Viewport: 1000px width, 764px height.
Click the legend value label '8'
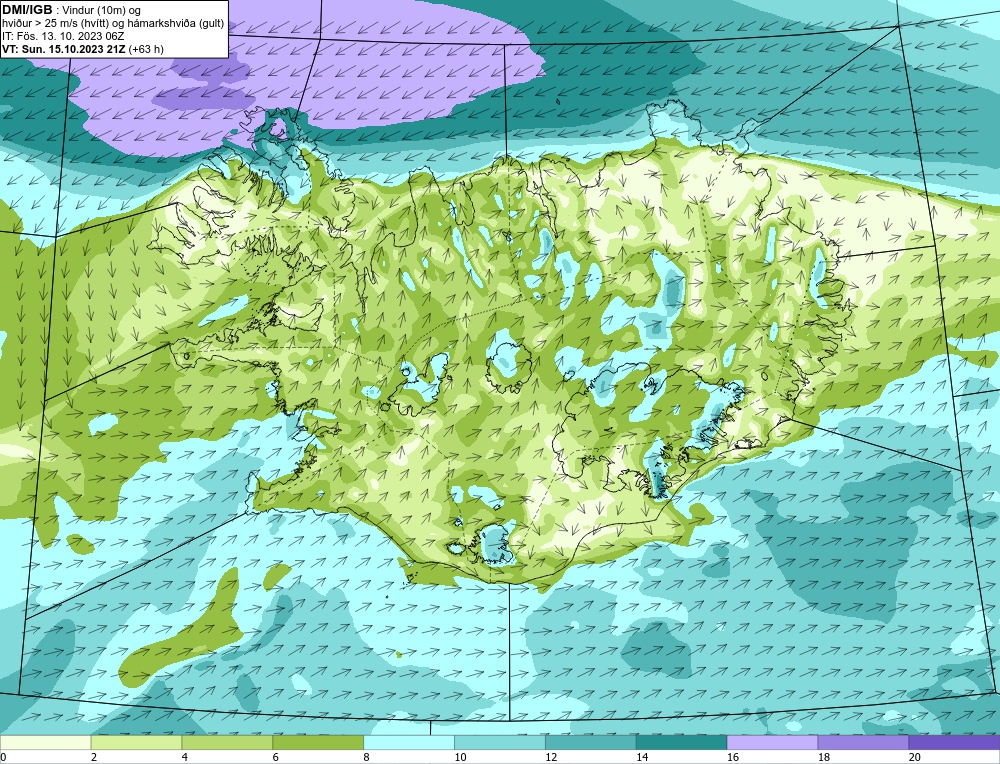tap(367, 757)
